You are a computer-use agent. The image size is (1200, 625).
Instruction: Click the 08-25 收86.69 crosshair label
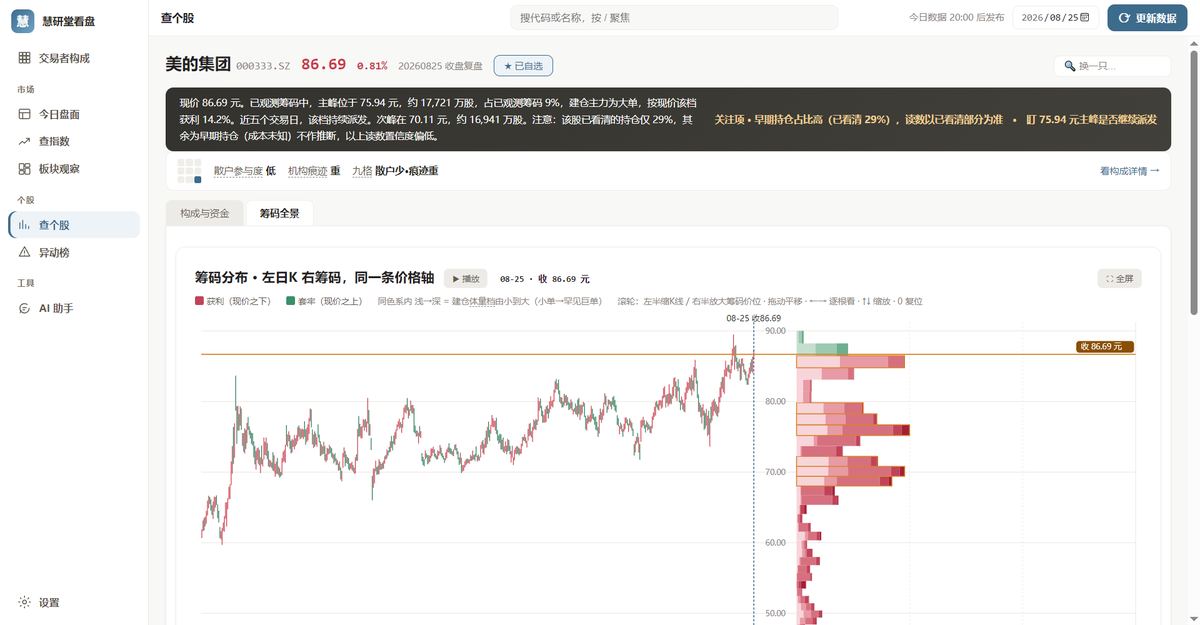pyautogui.click(x=754, y=318)
